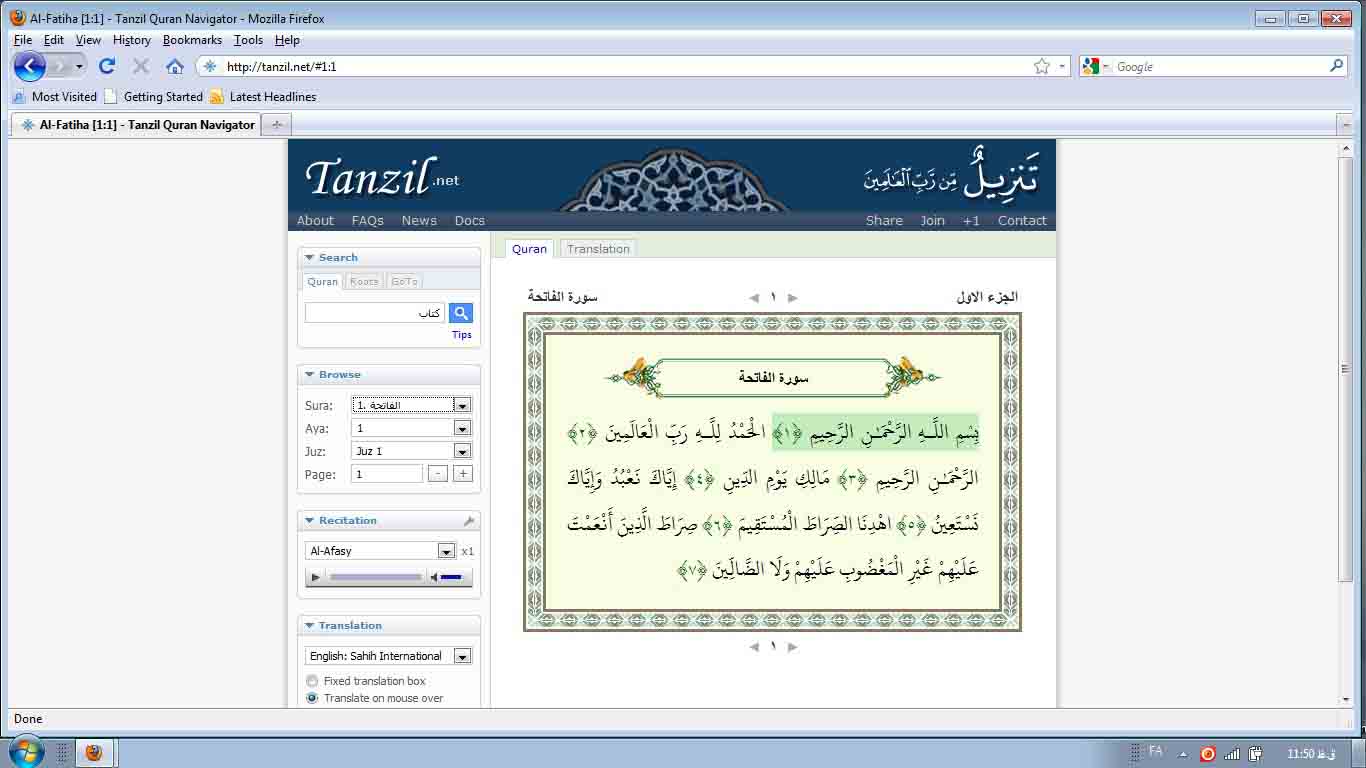
Task: Open the Sura dropdown list
Action: 461,405
